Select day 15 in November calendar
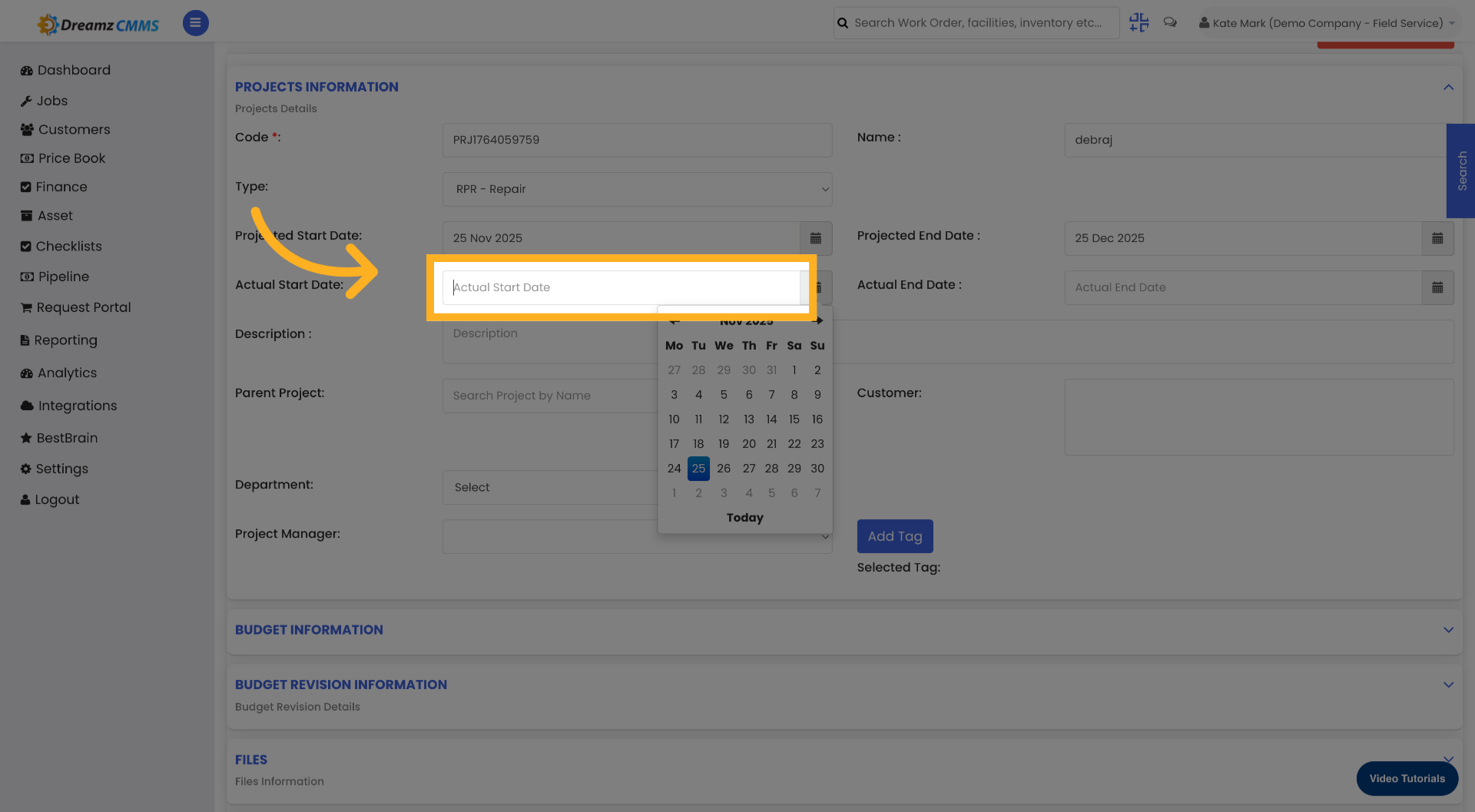 [x=794, y=419]
